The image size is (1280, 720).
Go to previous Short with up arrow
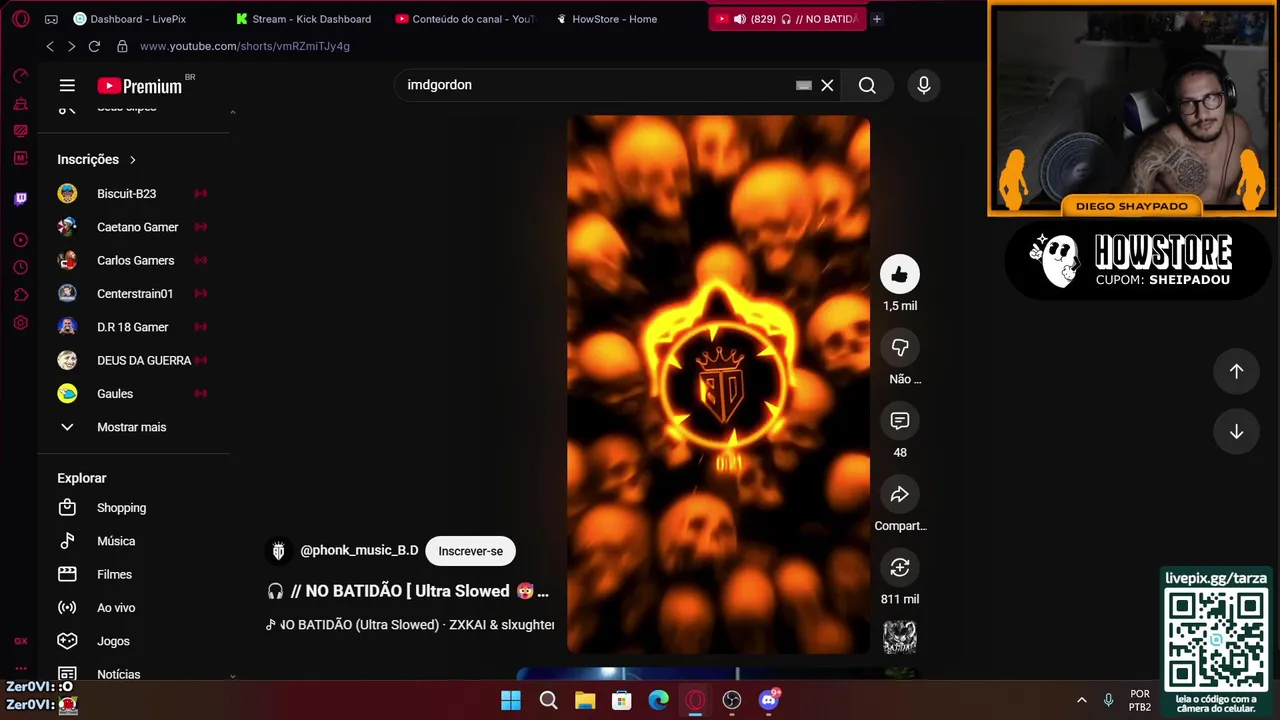[1236, 371]
